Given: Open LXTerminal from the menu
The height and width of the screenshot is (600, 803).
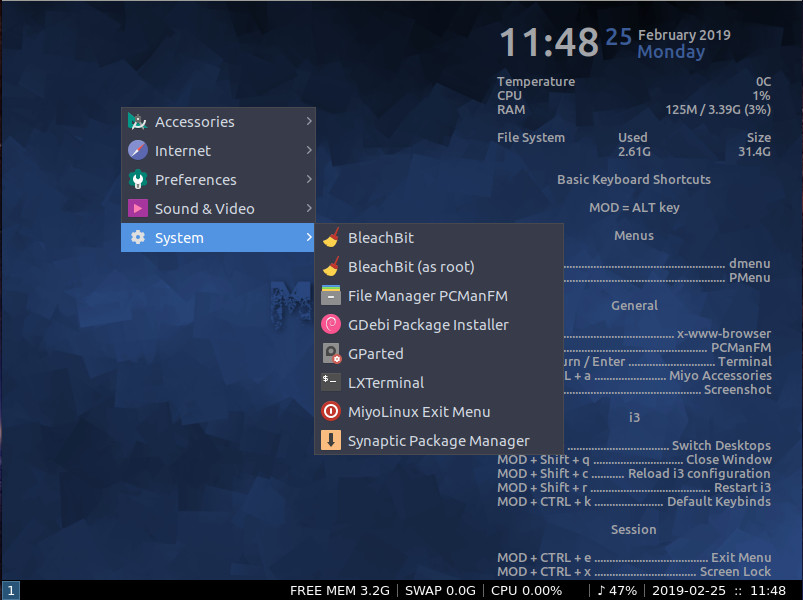Looking at the screenshot, I should coord(439,382).
